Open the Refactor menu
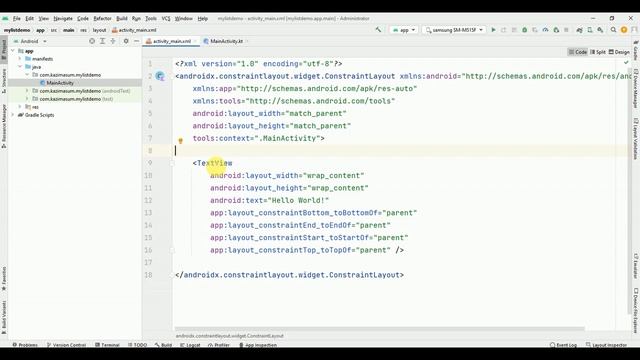Screen dimensions: 640x360 click(x=102, y=18)
